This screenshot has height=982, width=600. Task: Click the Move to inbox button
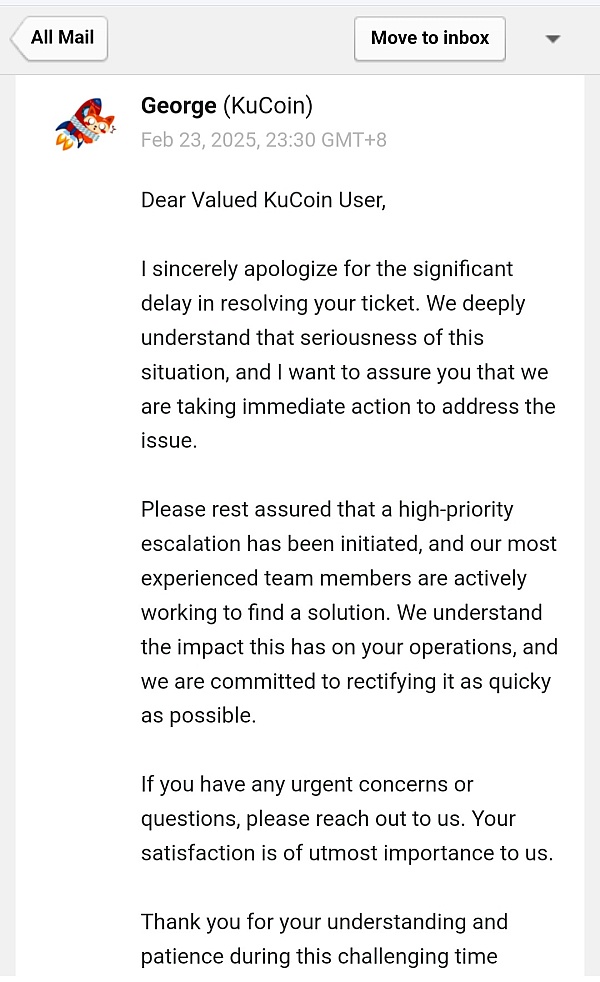[430, 38]
